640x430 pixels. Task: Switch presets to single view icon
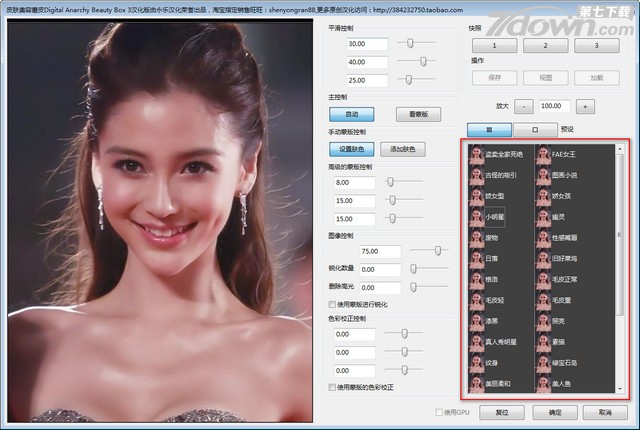536,129
